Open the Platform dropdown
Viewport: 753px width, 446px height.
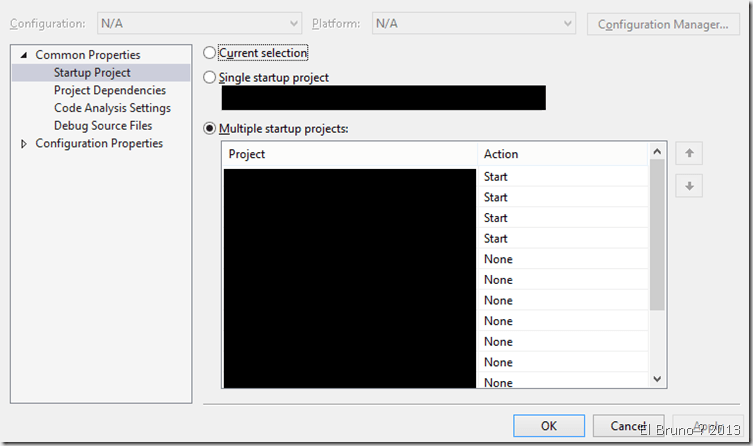(x=473, y=23)
